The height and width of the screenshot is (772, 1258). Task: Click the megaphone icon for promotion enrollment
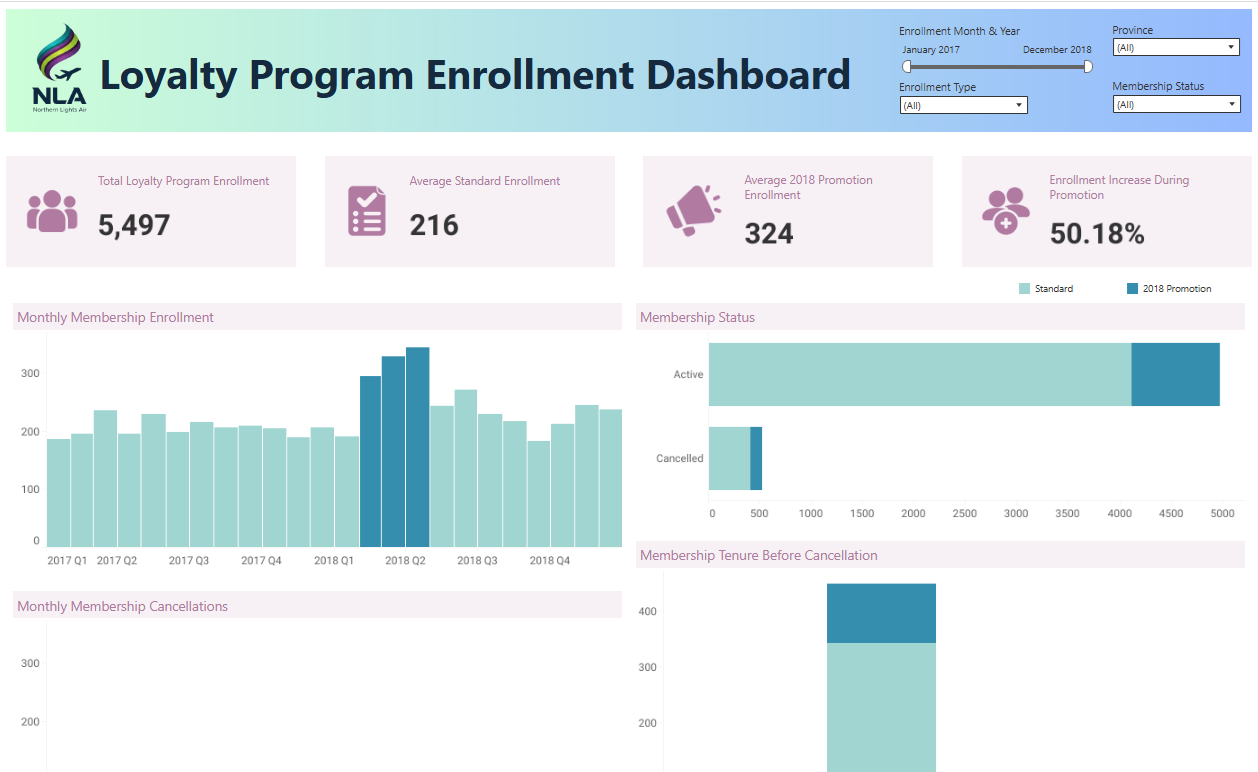click(692, 211)
